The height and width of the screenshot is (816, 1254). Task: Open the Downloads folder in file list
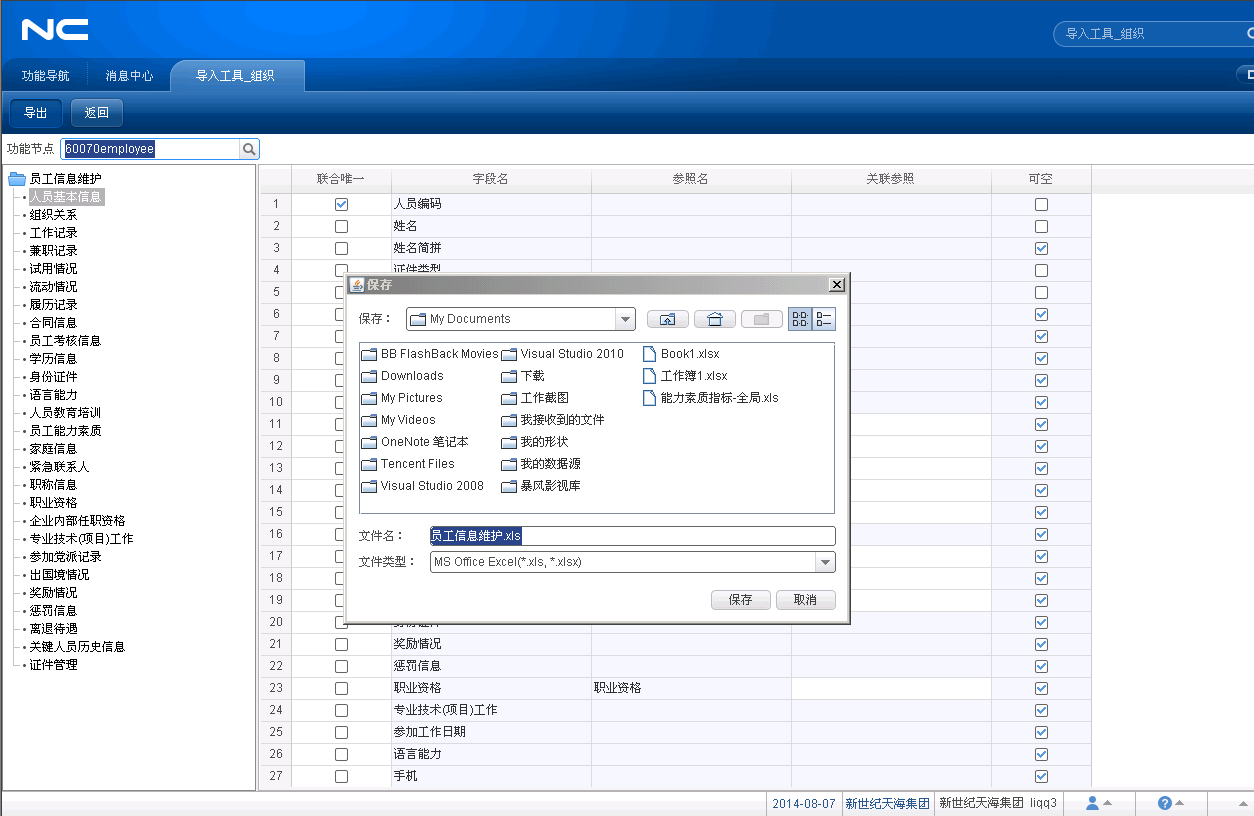pos(411,376)
